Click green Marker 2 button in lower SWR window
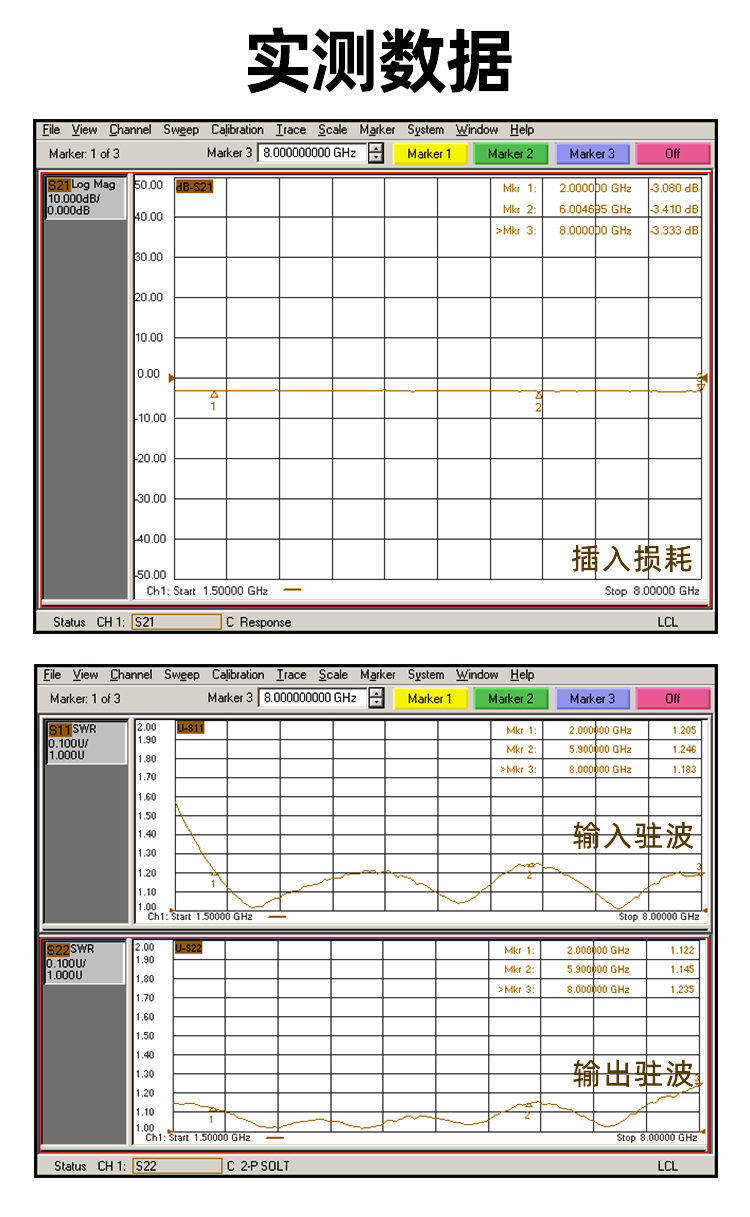The image size is (750, 1217). click(511, 699)
